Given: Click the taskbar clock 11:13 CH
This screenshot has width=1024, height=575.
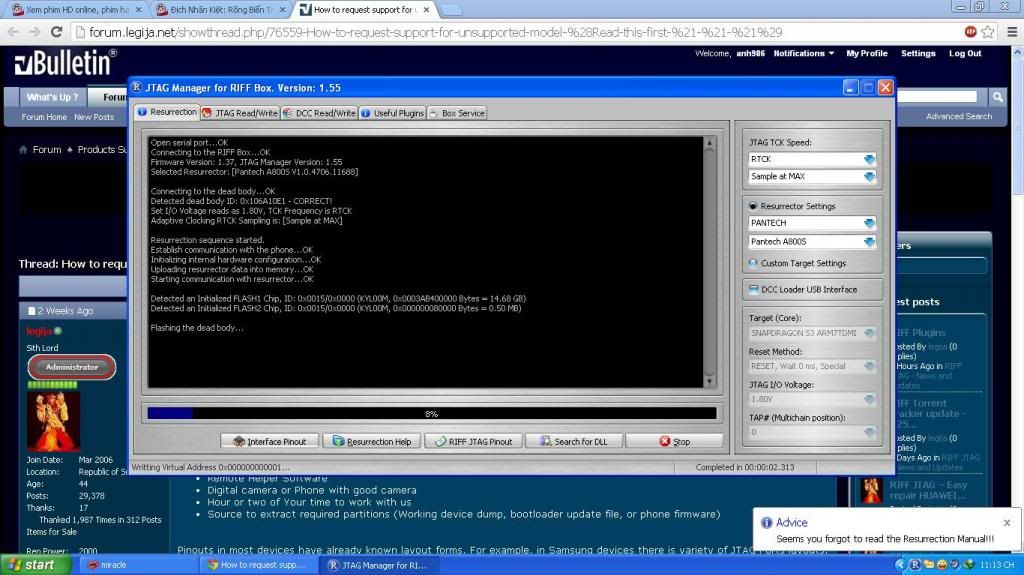Looking at the screenshot, I should (x=997, y=565).
